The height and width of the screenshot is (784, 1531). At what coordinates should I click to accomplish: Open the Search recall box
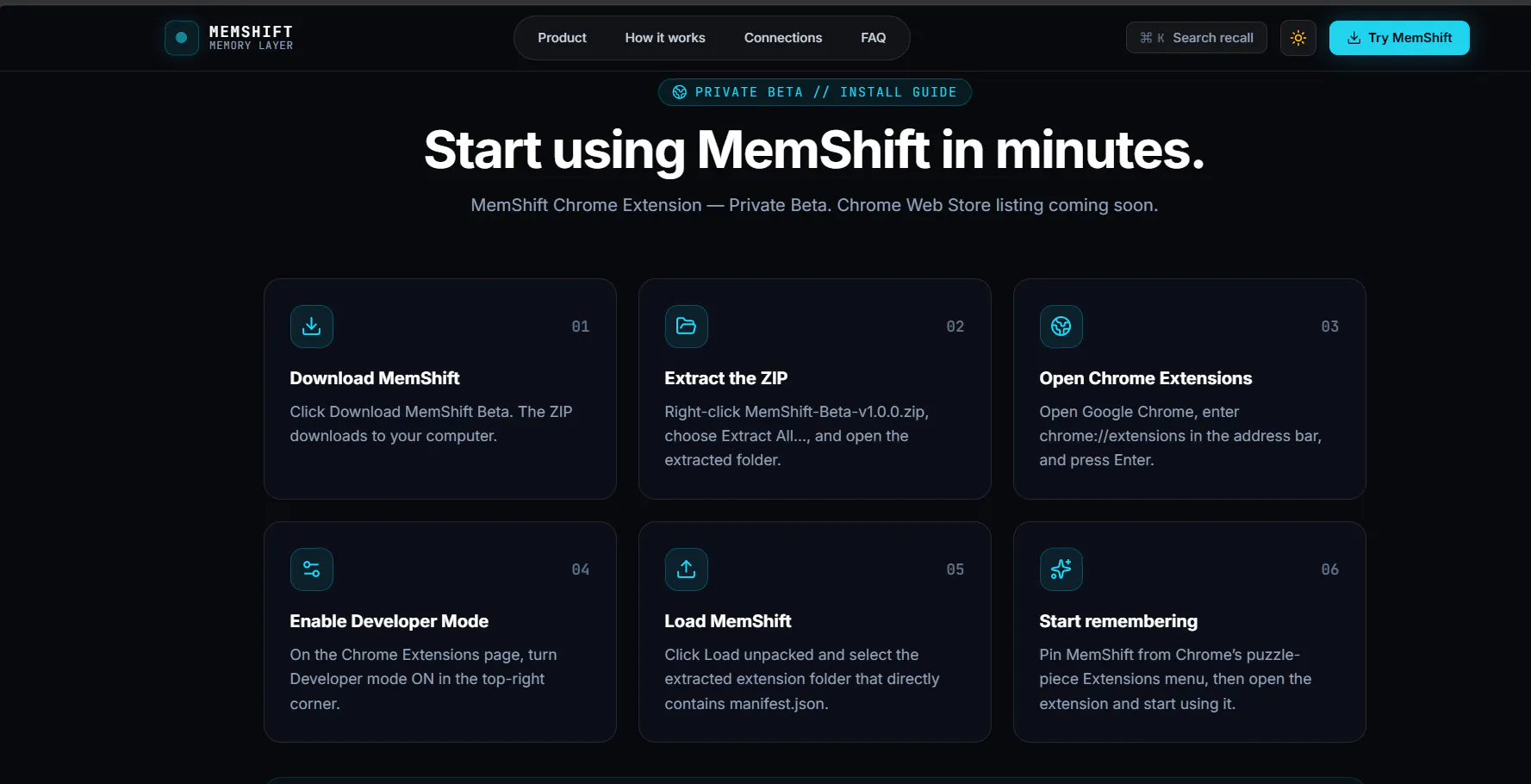1196,38
